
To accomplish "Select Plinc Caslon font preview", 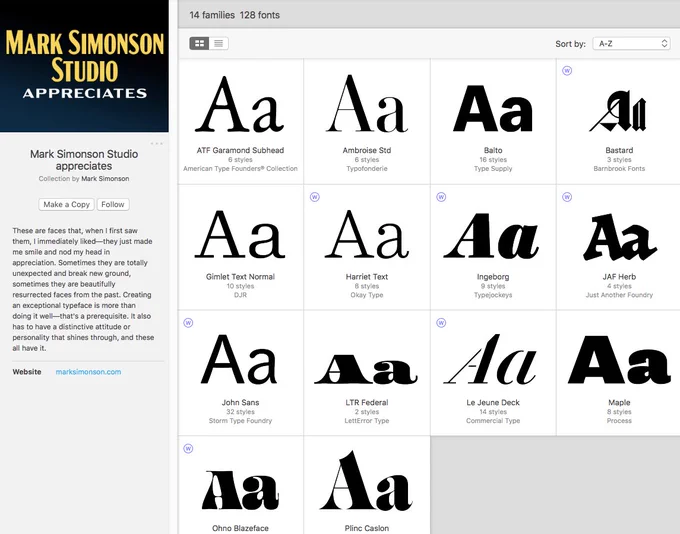I will (x=366, y=481).
